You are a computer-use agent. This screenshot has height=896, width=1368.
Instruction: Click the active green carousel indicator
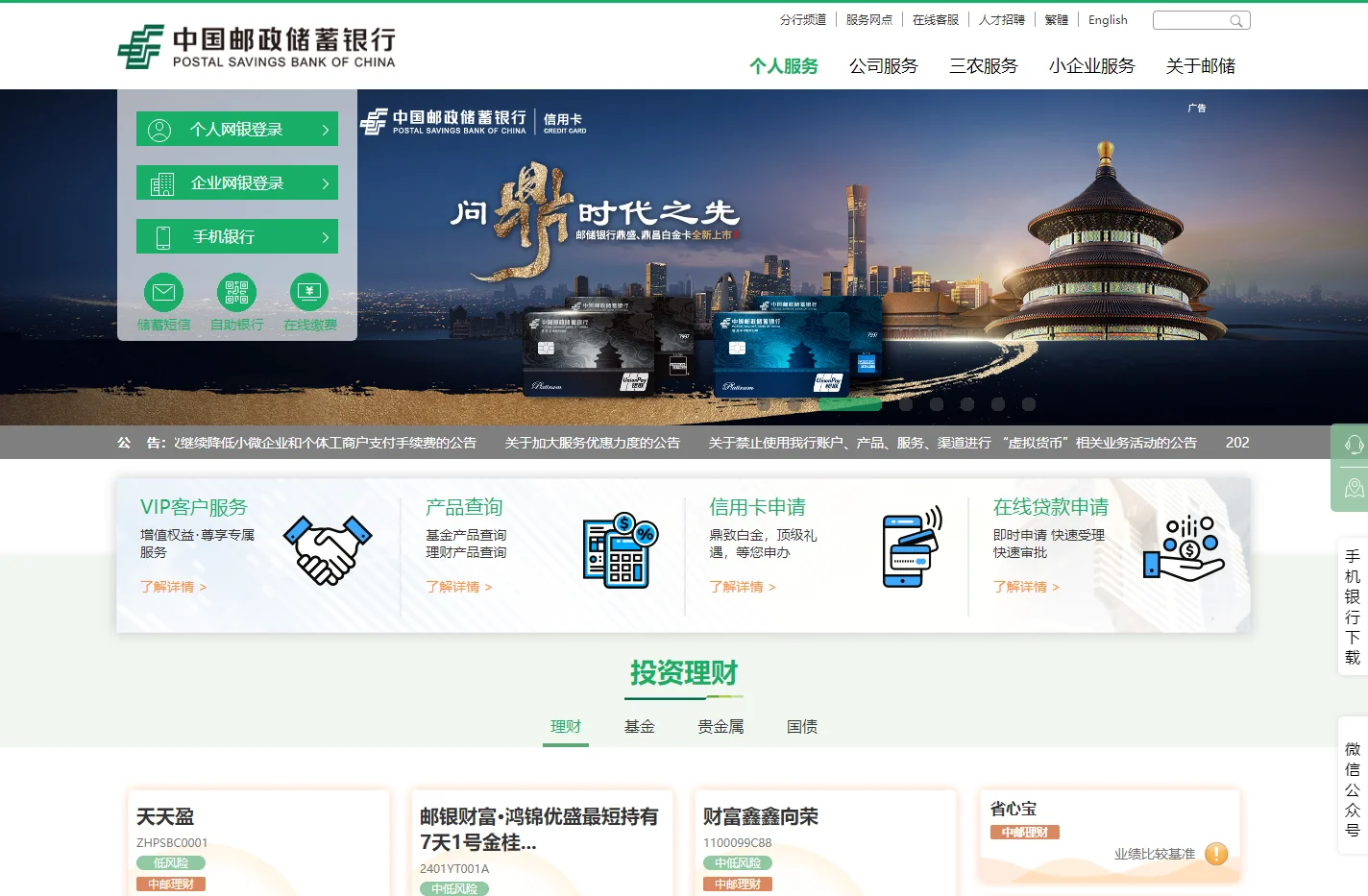point(850,404)
